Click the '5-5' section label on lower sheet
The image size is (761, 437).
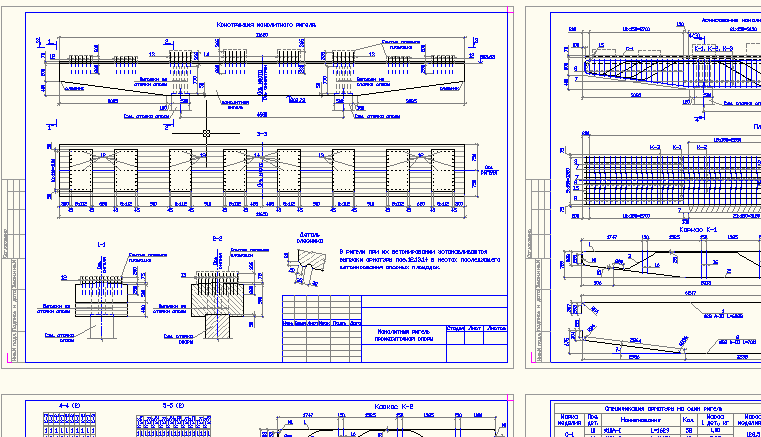pos(174,405)
